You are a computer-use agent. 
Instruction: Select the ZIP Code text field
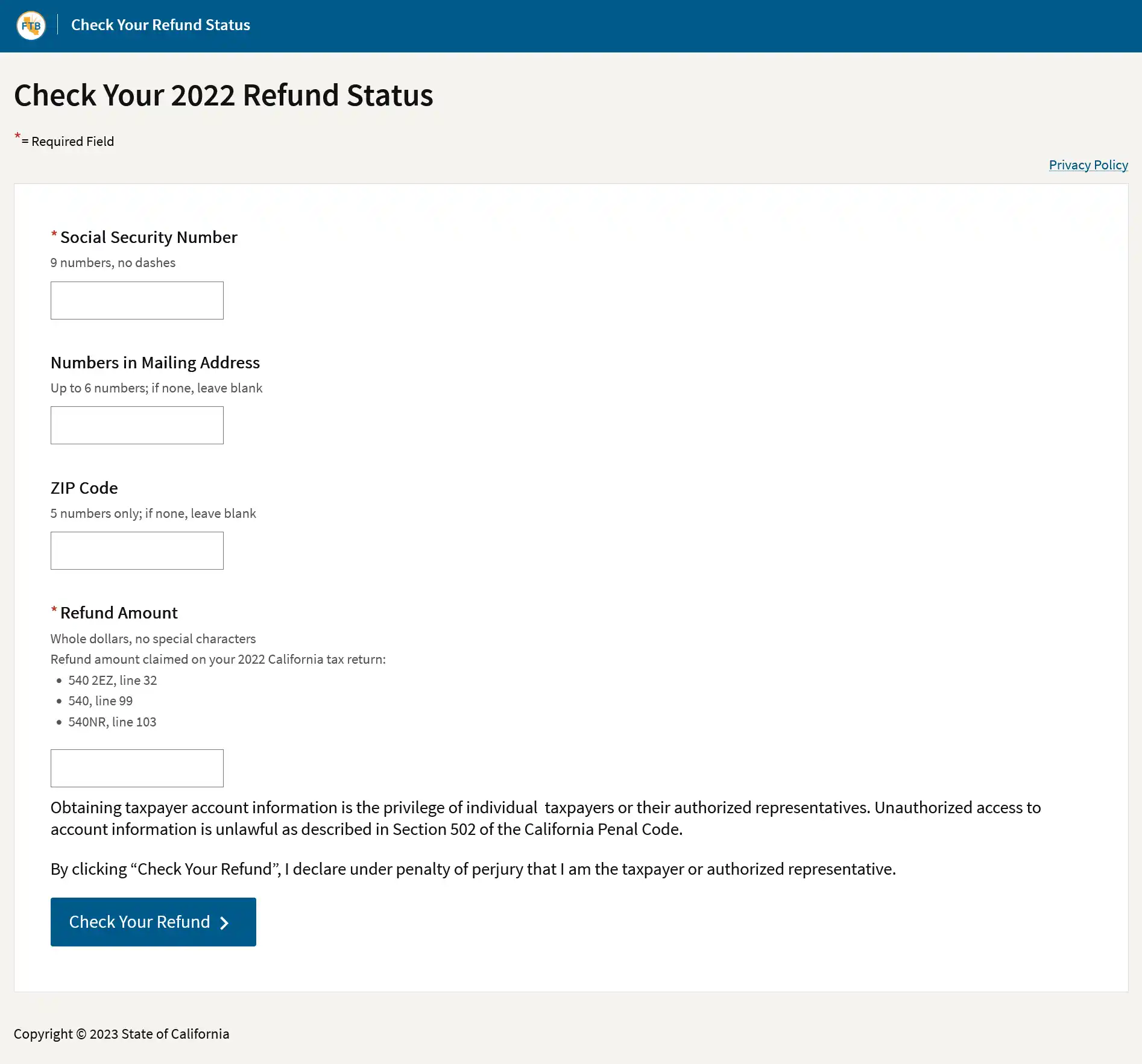[x=137, y=551]
